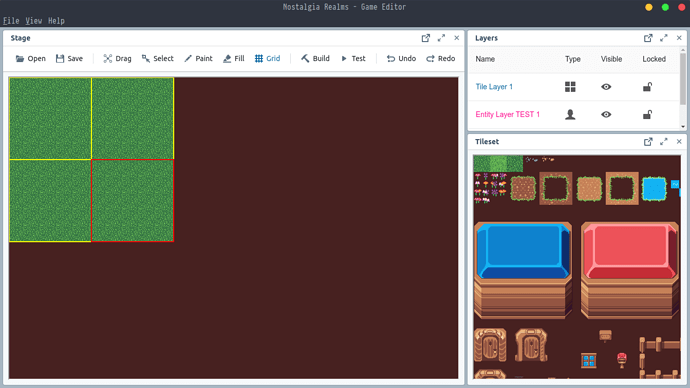Select the Paint tool in the Stage toolbar

point(198,59)
